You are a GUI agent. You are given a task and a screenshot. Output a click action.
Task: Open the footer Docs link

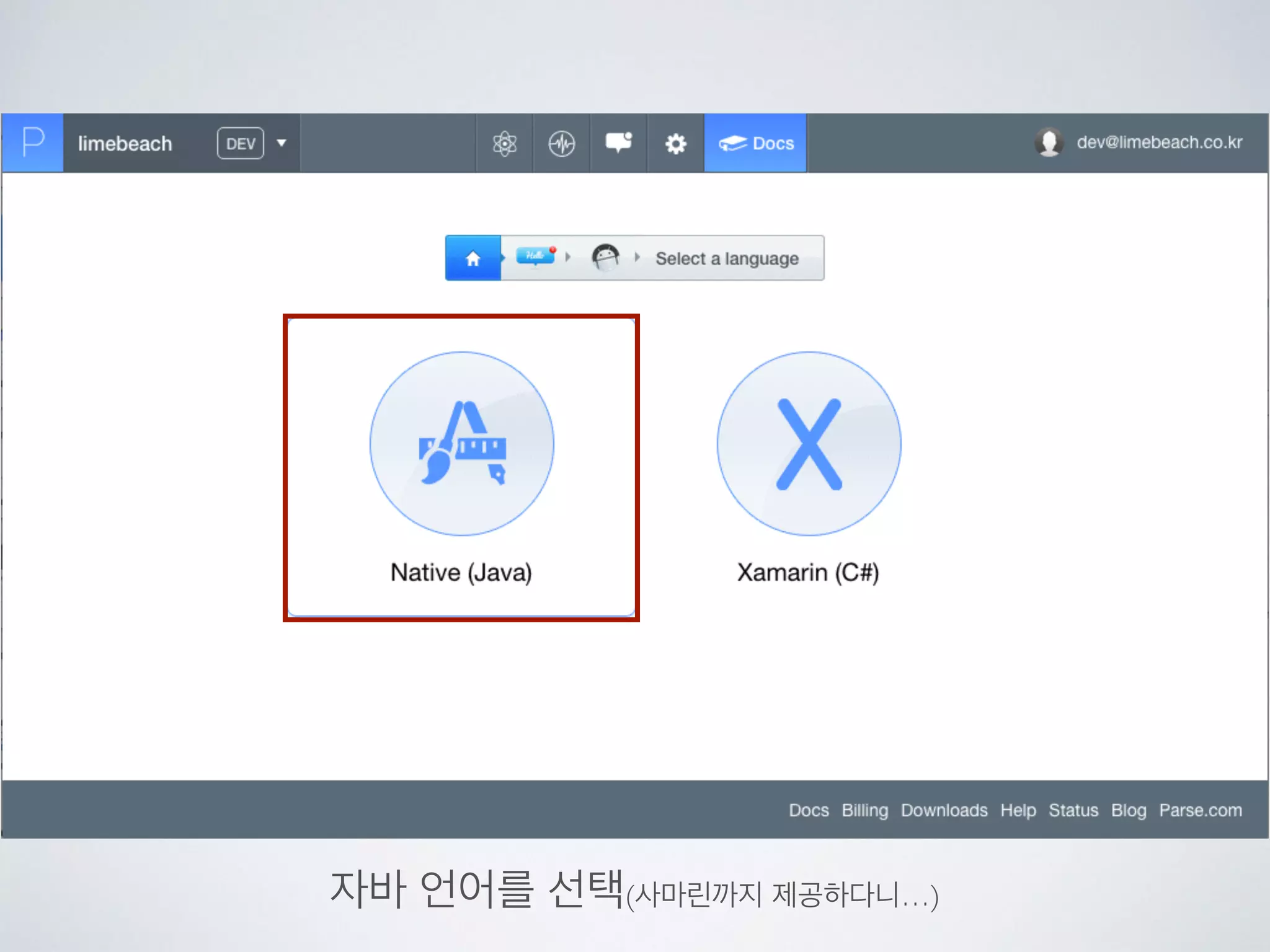(x=809, y=810)
